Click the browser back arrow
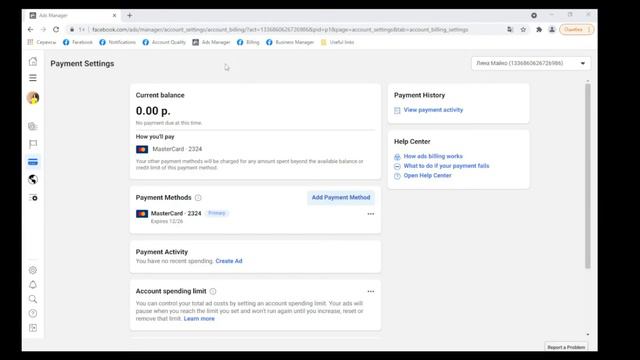This screenshot has height=360, width=640. coord(31,29)
